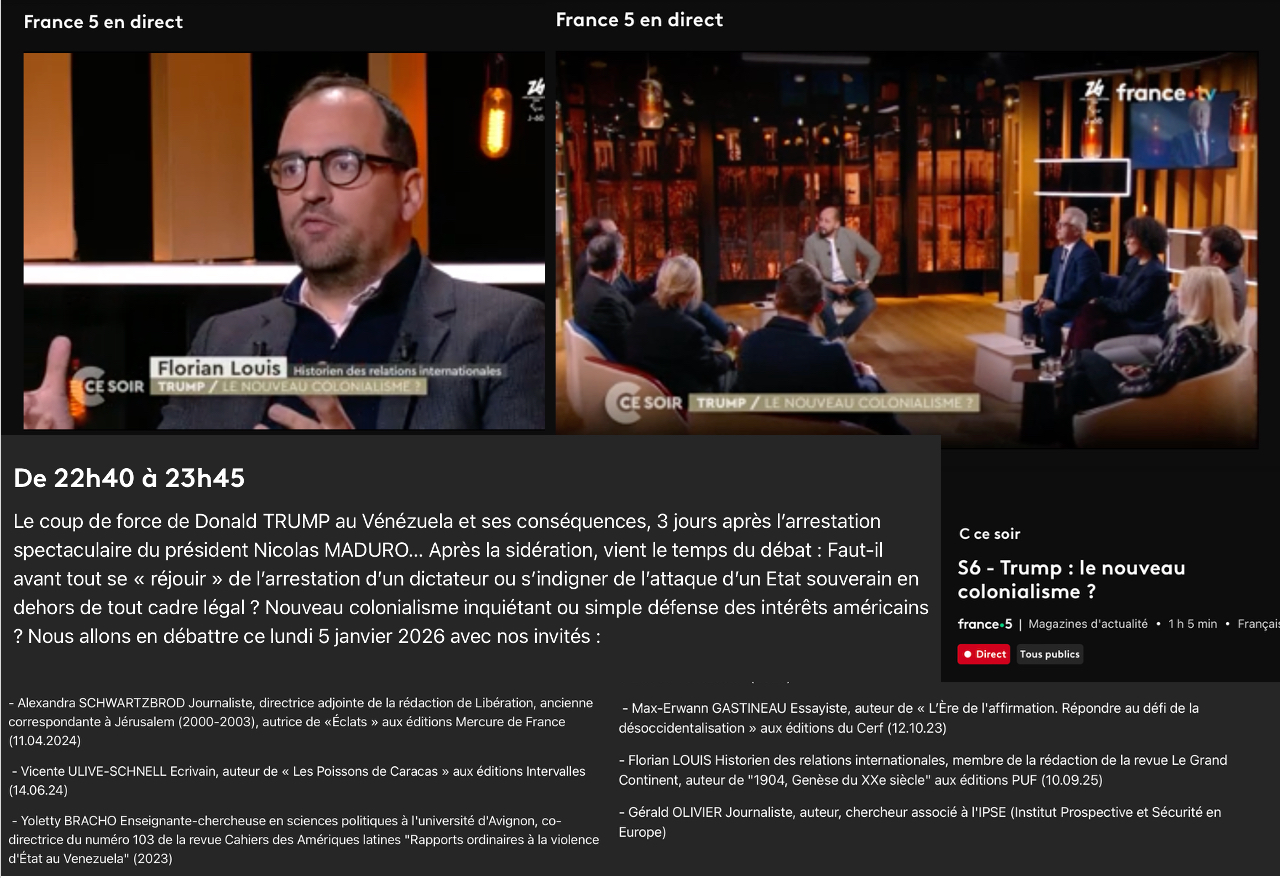Click the C ce soir logo in studio video

[x=644, y=403]
